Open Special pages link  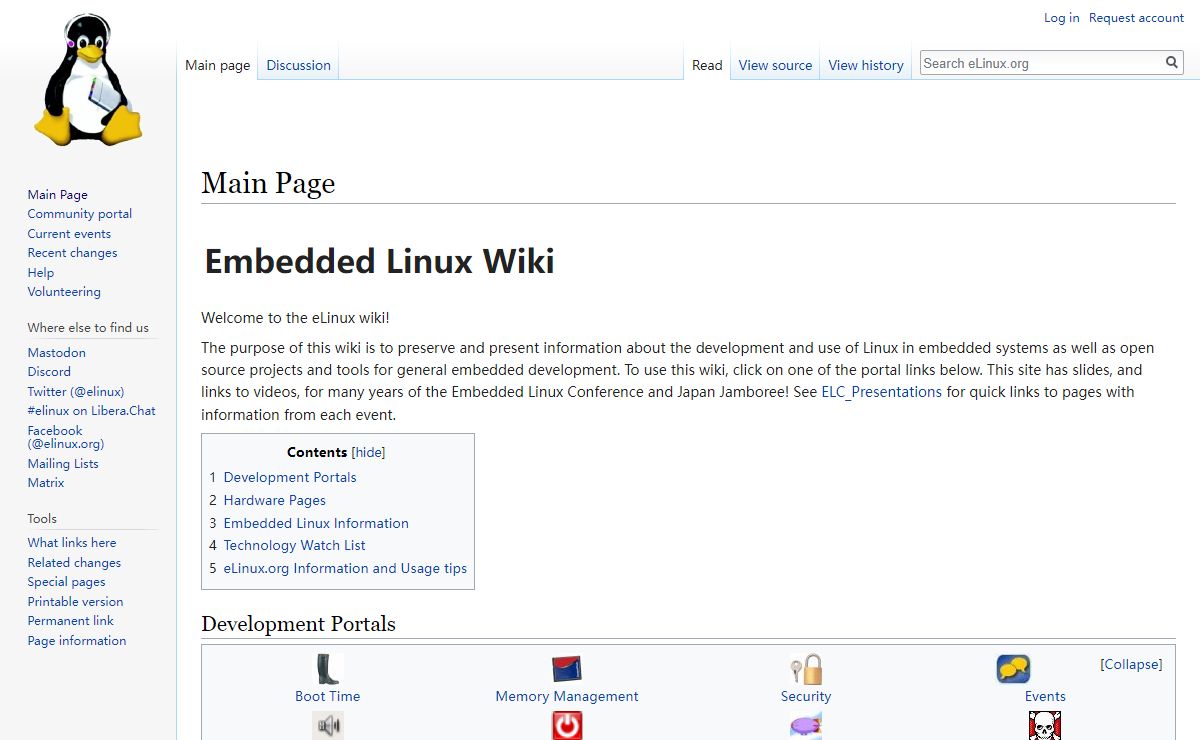point(66,582)
